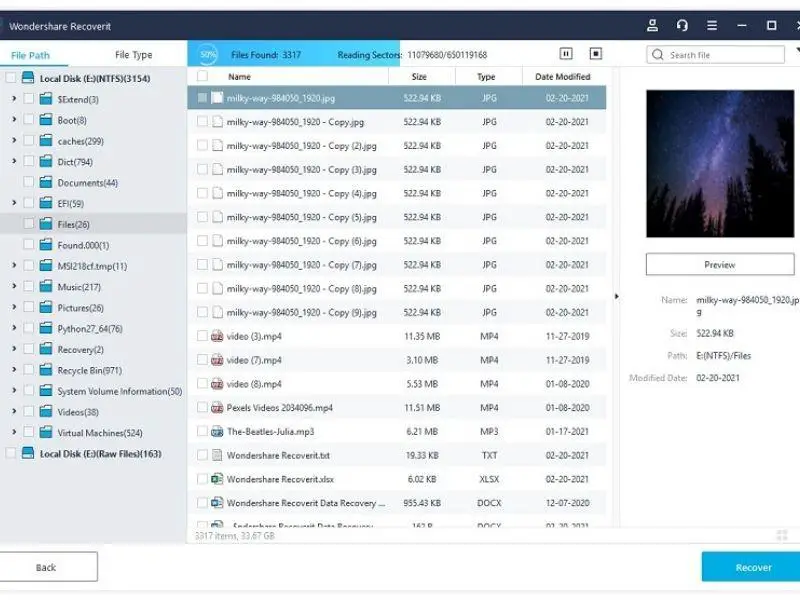Click the Music(217) folder icon
The height and width of the screenshot is (600, 800).
pyautogui.click(x=46, y=287)
